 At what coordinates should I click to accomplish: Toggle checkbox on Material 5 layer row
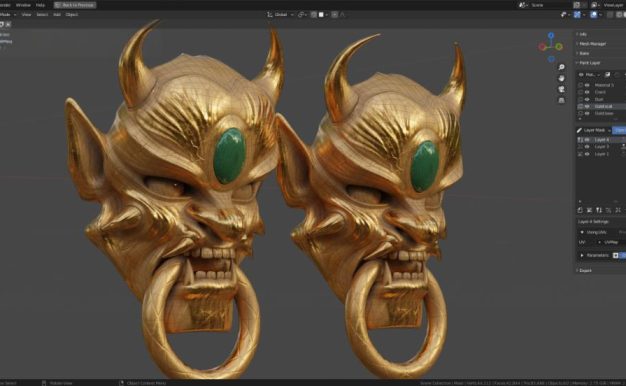[x=580, y=85]
